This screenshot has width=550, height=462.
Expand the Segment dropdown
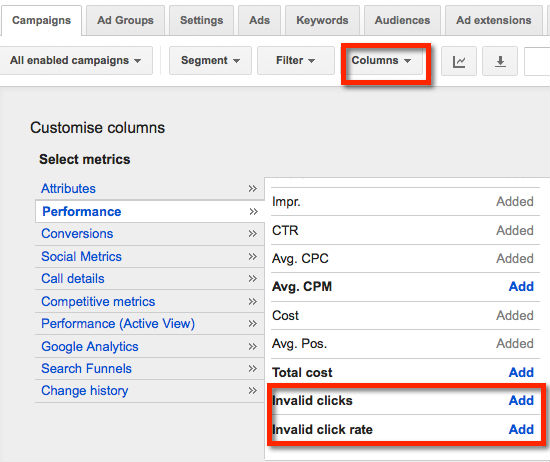(210, 60)
